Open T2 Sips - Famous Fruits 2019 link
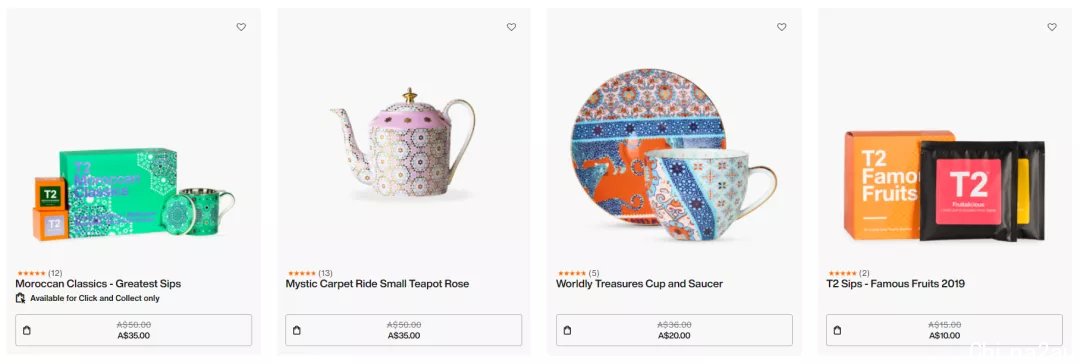The width and height of the screenshot is (1080, 364). [x=895, y=283]
